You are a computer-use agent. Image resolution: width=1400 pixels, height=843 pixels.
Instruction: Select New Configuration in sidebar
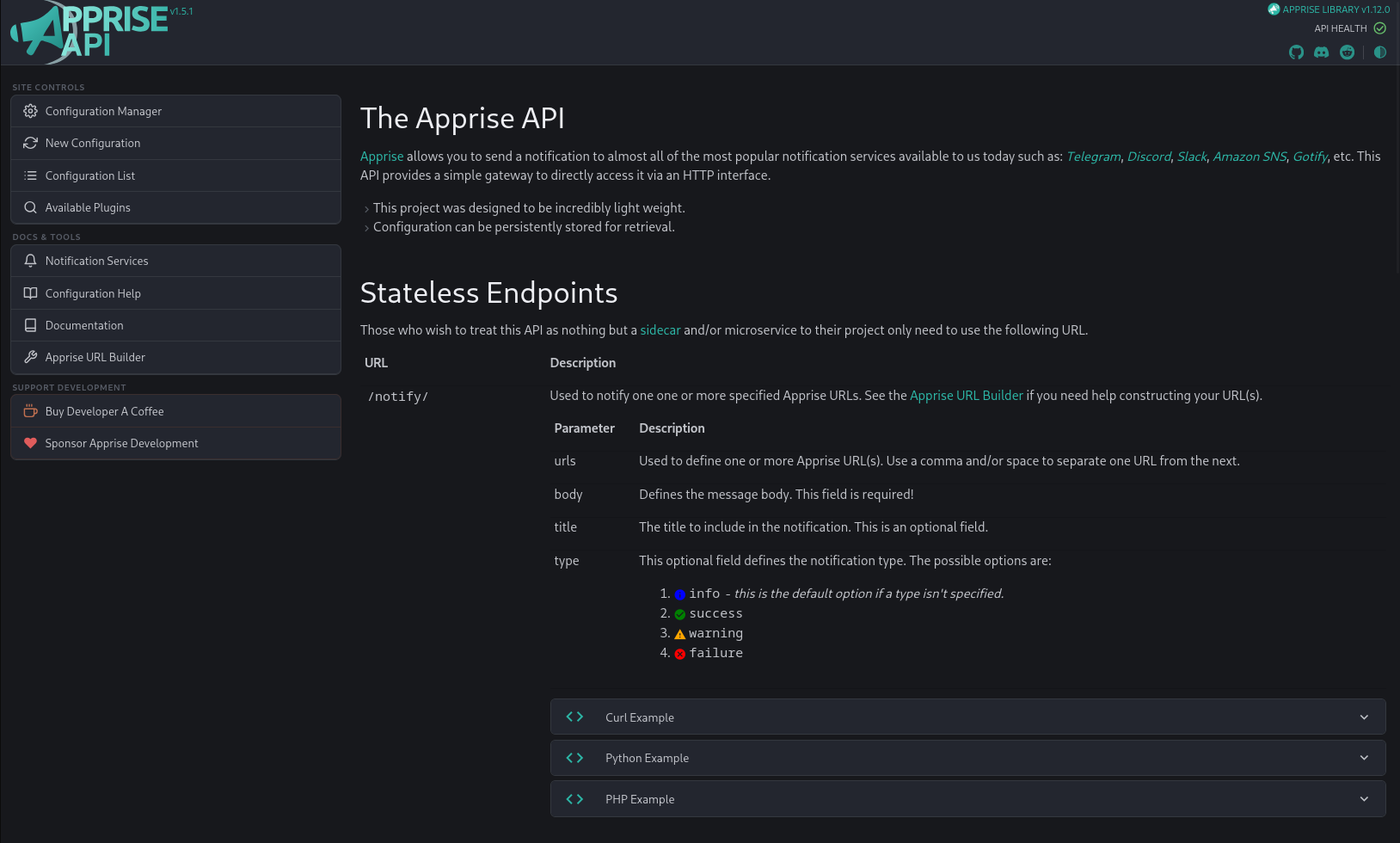tap(175, 143)
